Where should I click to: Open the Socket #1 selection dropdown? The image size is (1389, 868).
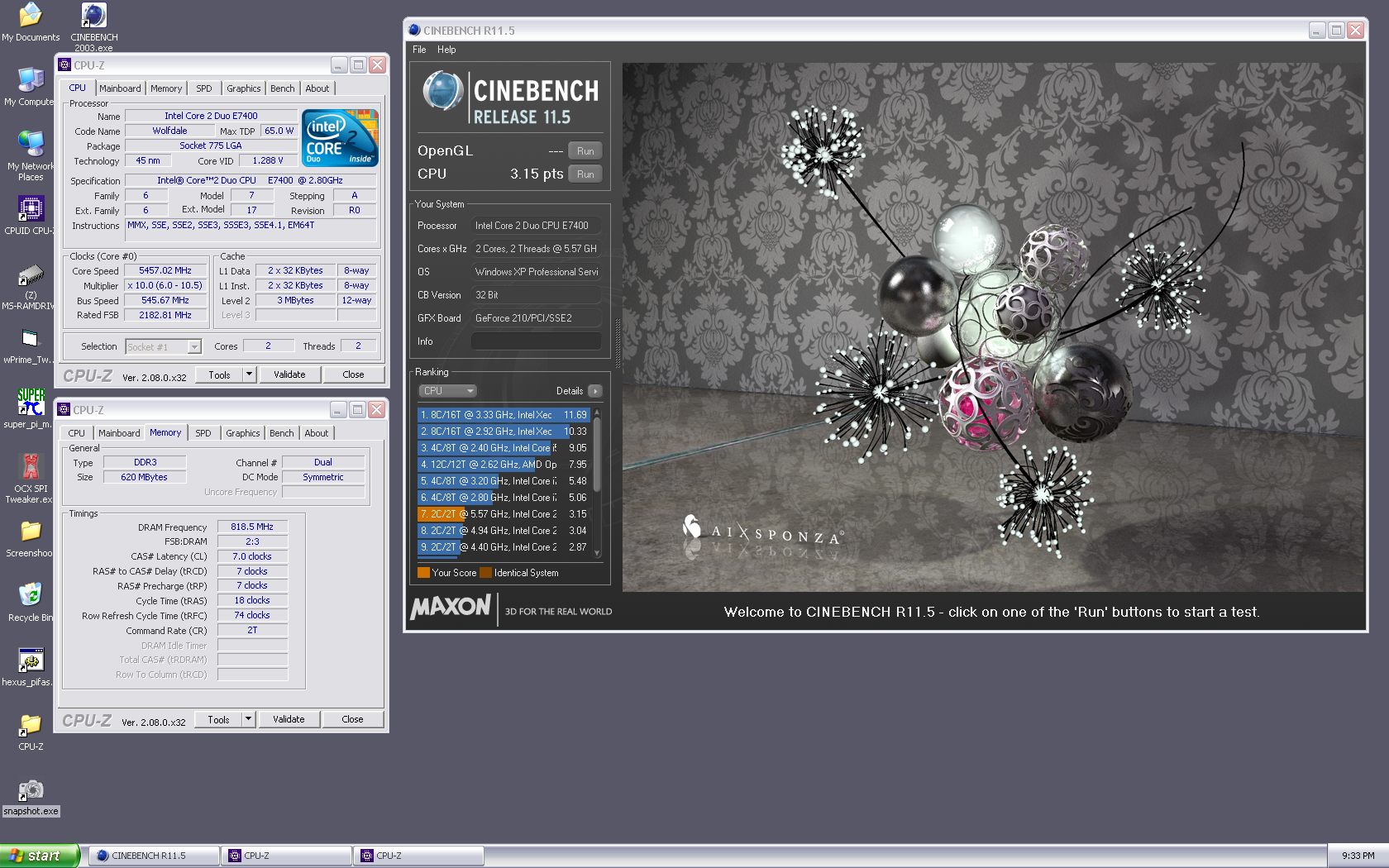point(164,347)
